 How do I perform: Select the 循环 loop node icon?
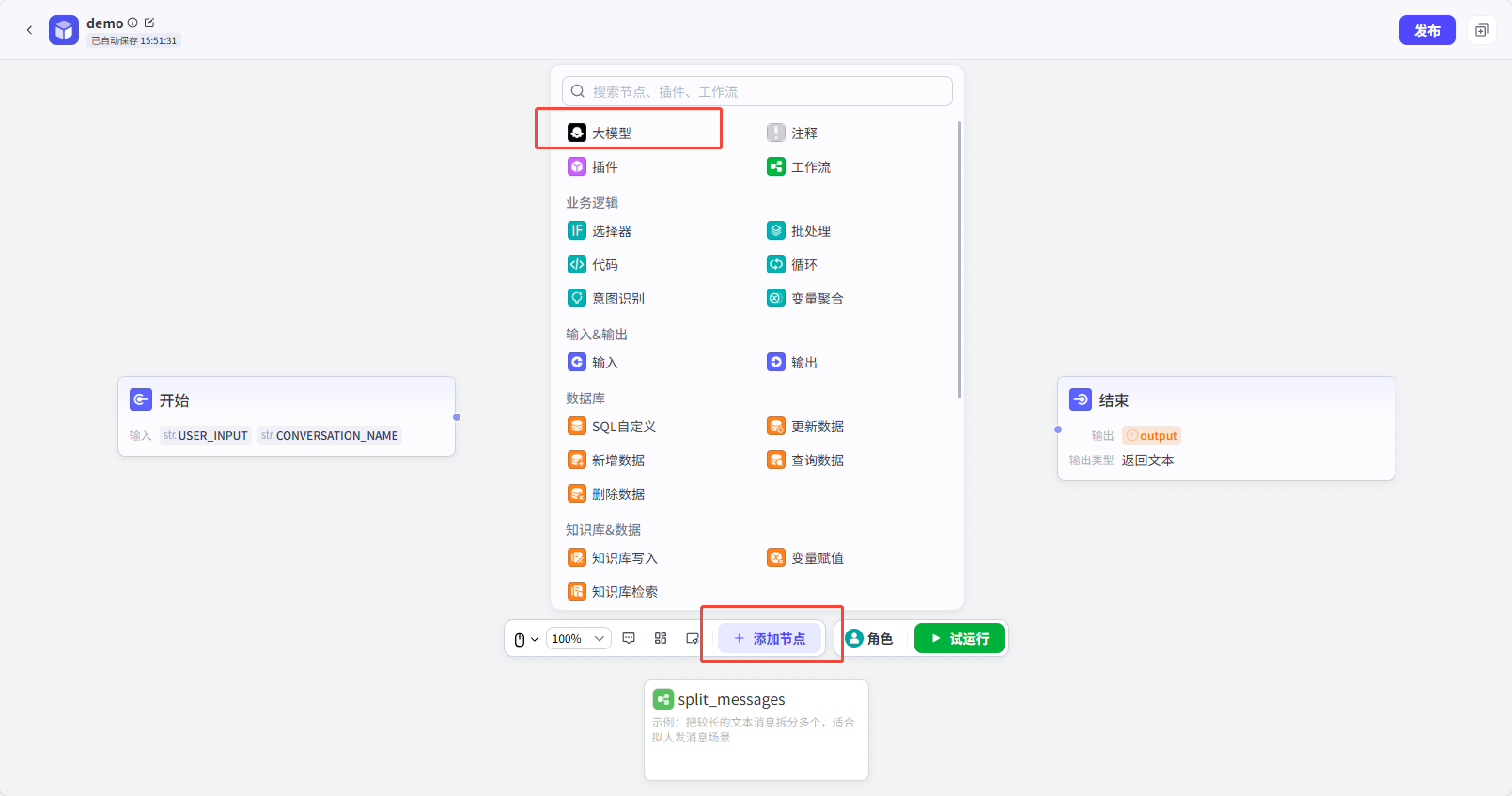(x=775, y=265)
